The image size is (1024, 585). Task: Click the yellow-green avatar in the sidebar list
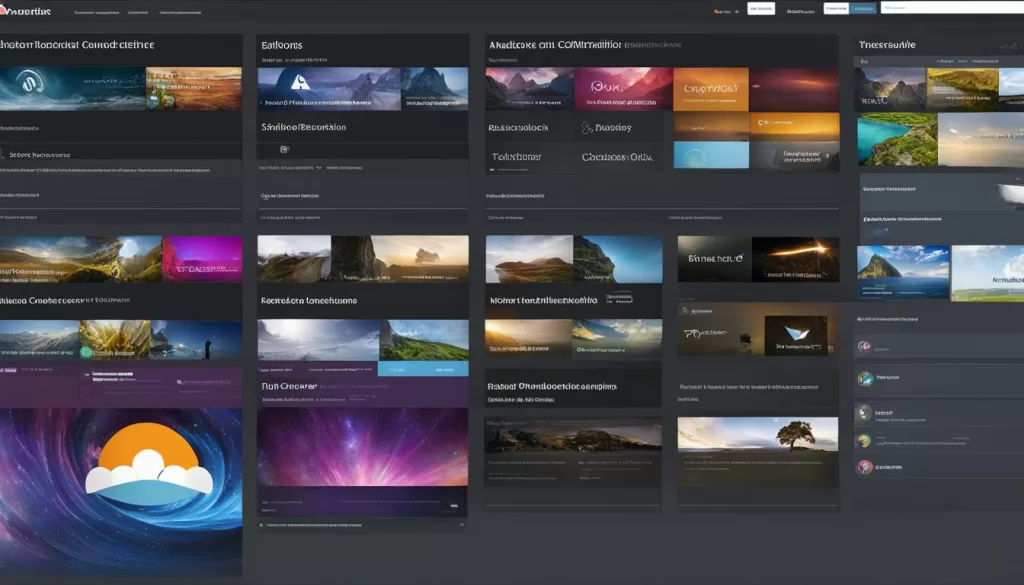(864, 440)
